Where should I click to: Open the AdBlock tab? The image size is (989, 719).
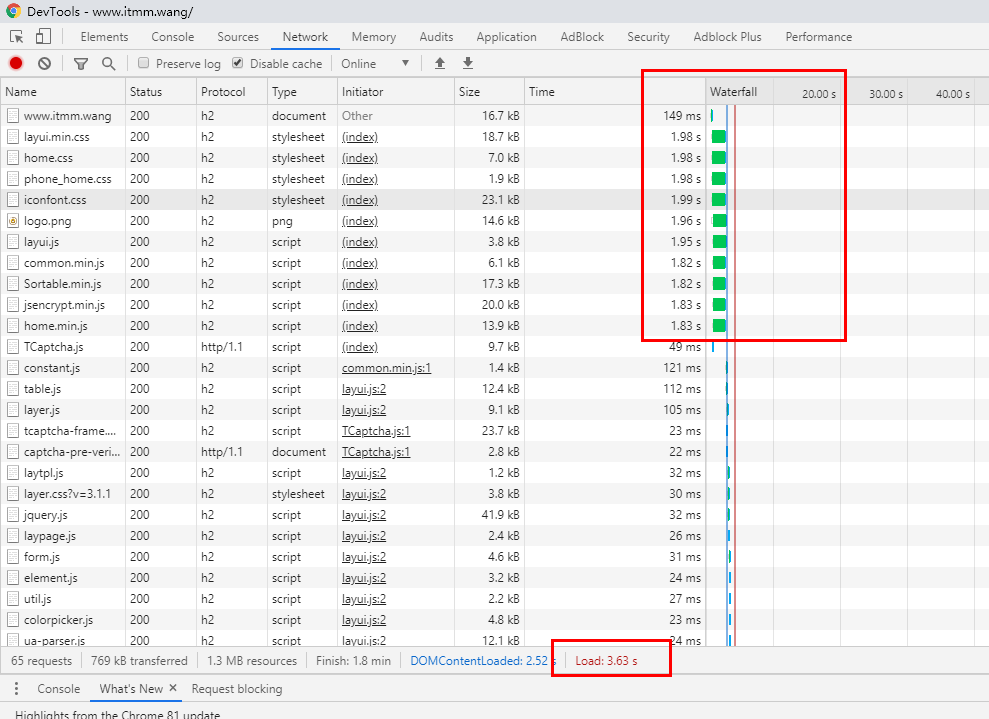582,37
